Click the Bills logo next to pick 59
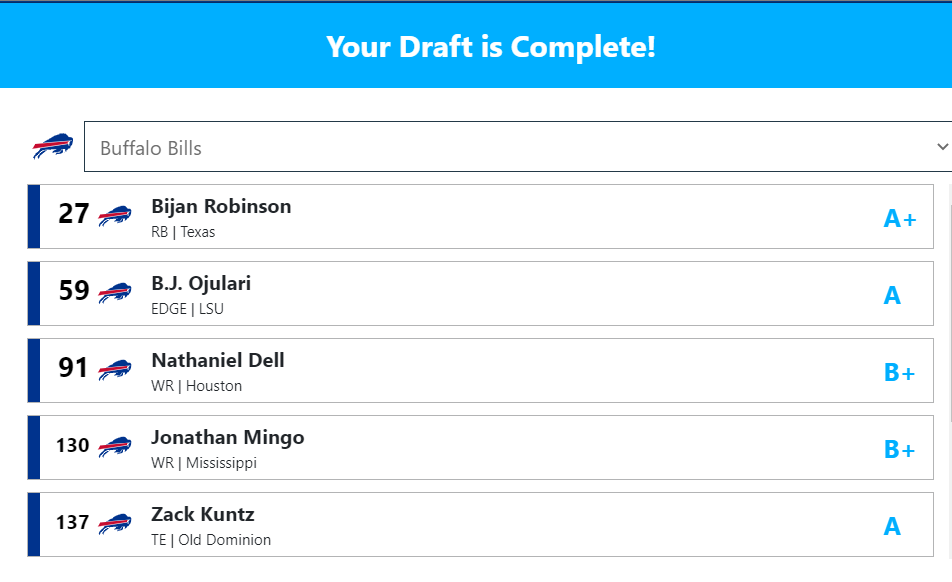 115,293
